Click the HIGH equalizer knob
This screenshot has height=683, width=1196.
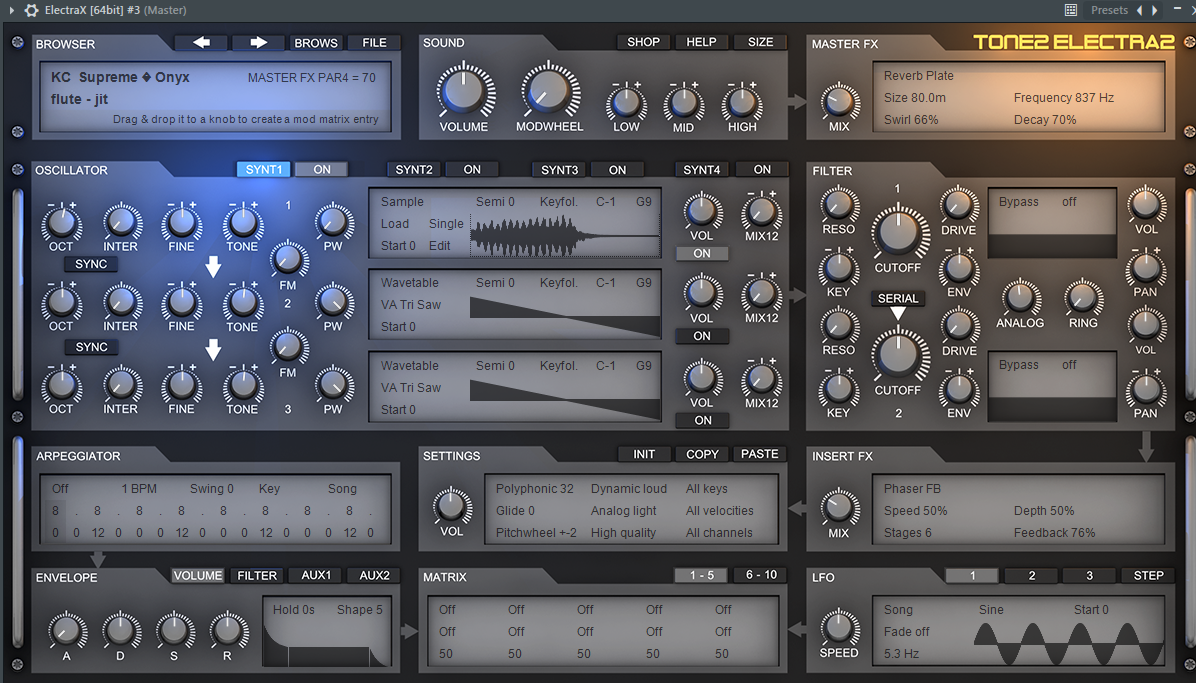coord(741,102)
